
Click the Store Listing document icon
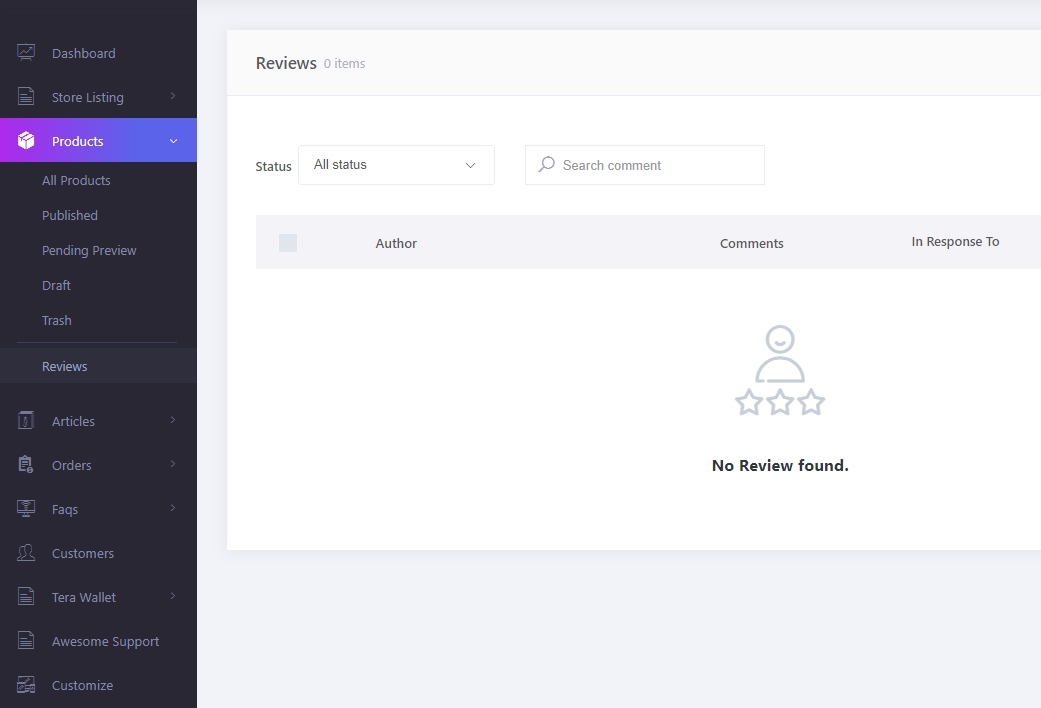pyautogui.click(x=26, y=97)
